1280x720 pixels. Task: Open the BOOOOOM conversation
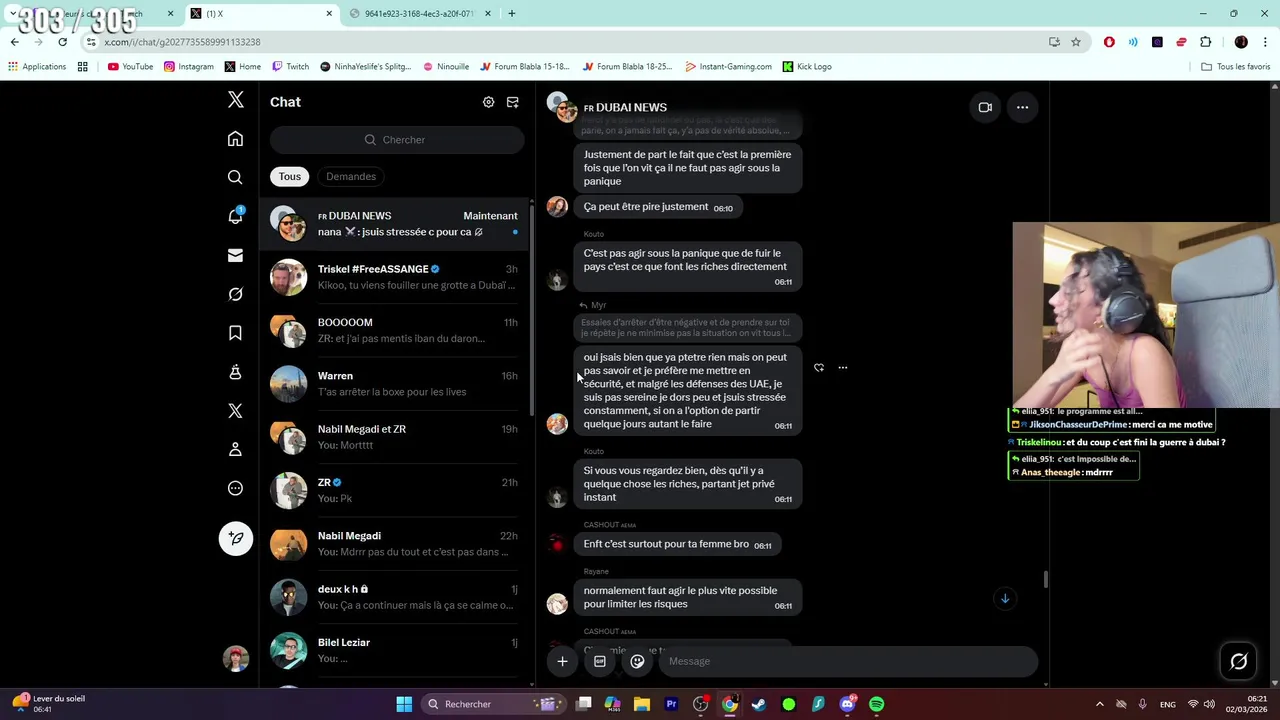396,330
